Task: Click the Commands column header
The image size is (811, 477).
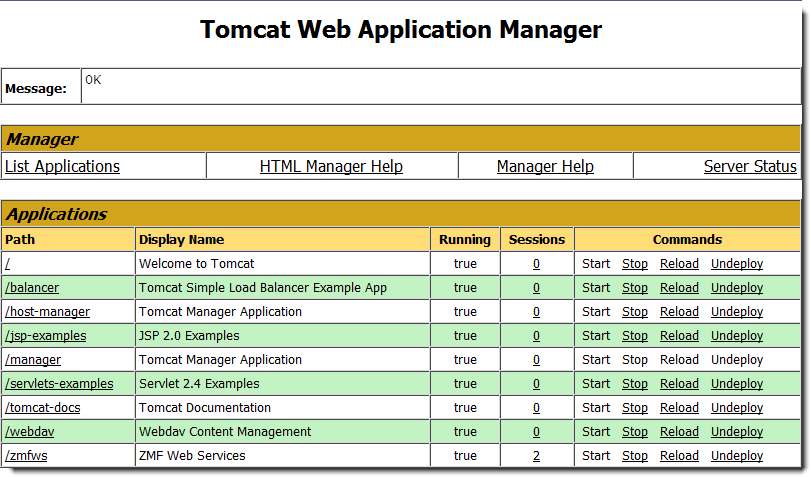Action: tap(687, 240)
